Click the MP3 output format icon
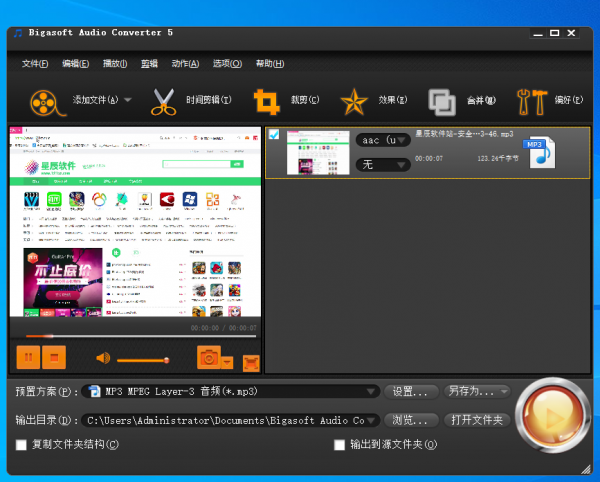Screen dimensions: 600x482 (x=540, y=152)
